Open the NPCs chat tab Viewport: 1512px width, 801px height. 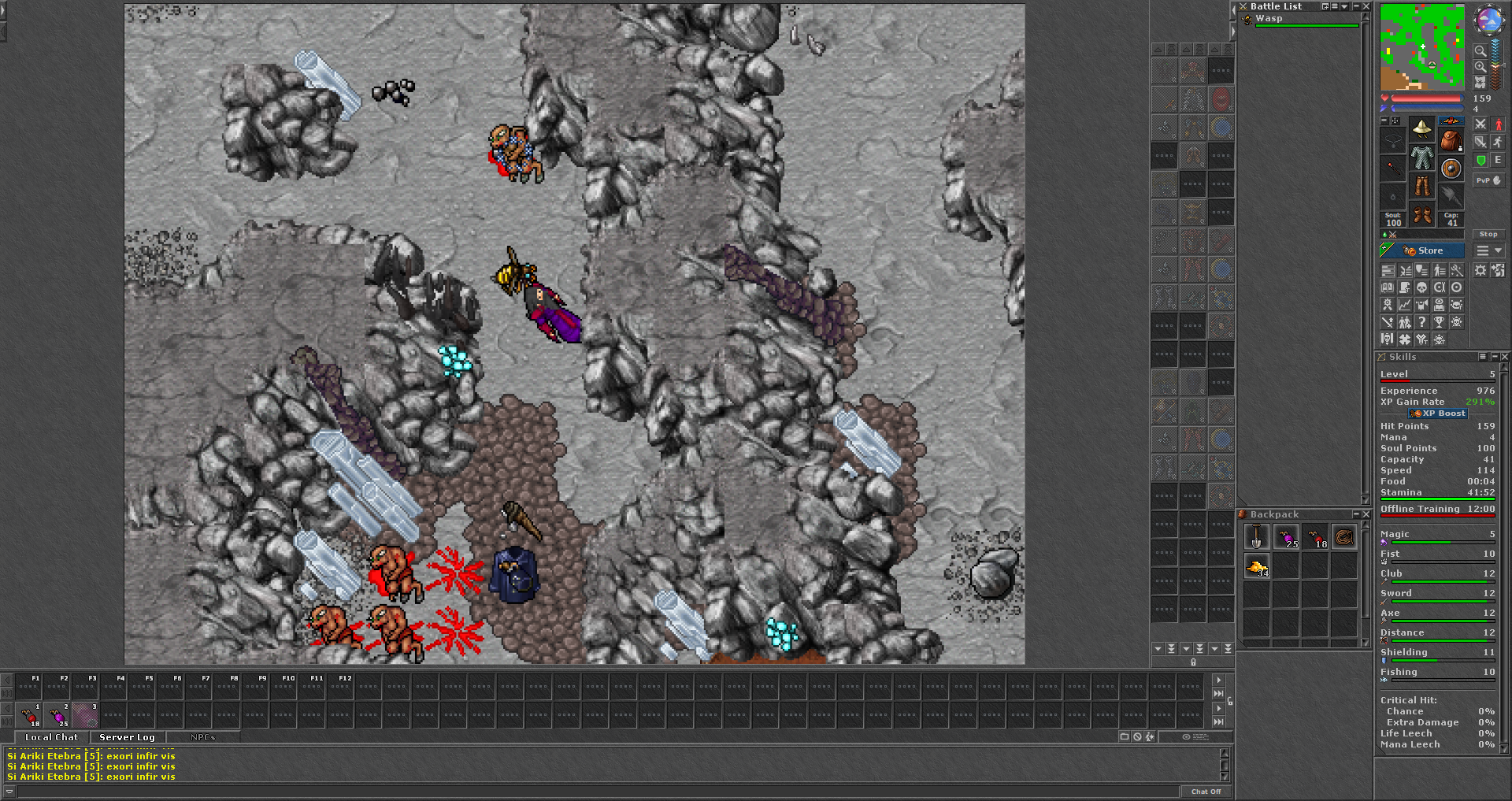pos(204,736)
